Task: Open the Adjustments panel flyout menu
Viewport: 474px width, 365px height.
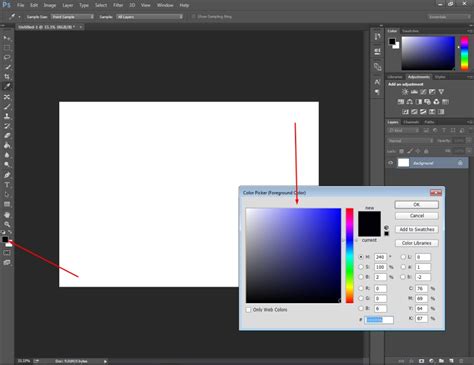Action: [469, 77]
